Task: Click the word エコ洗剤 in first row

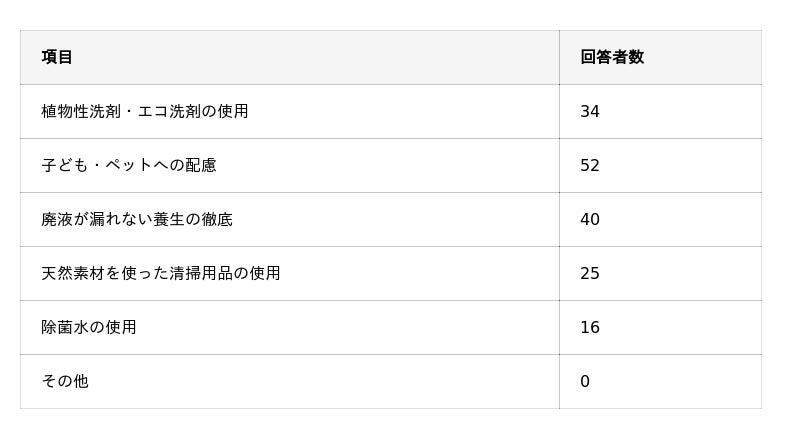Action: pyautogui.click(x=169, y=111)
